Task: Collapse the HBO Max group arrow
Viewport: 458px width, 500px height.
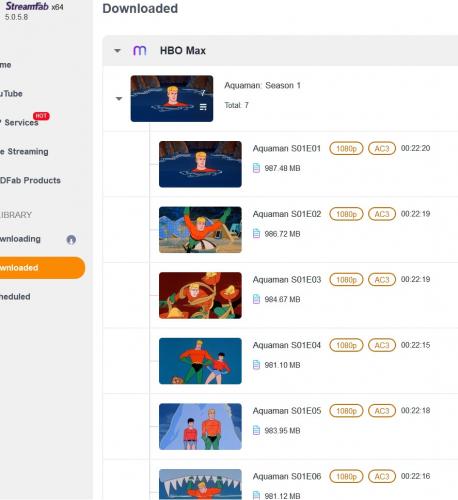Action: [117, 51]
